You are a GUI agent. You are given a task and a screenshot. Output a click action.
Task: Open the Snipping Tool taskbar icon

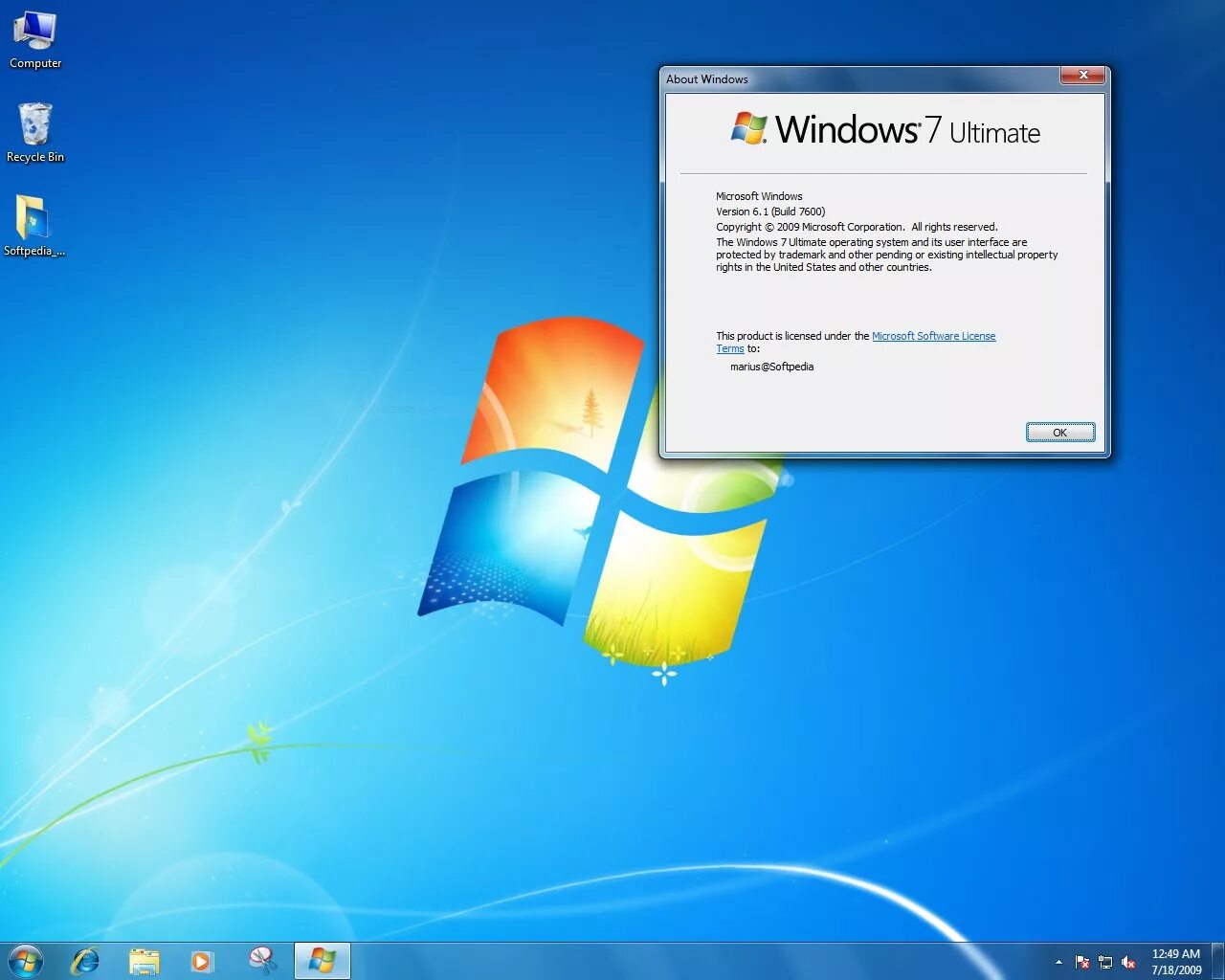pyautogui.click(x=261, y=961)
